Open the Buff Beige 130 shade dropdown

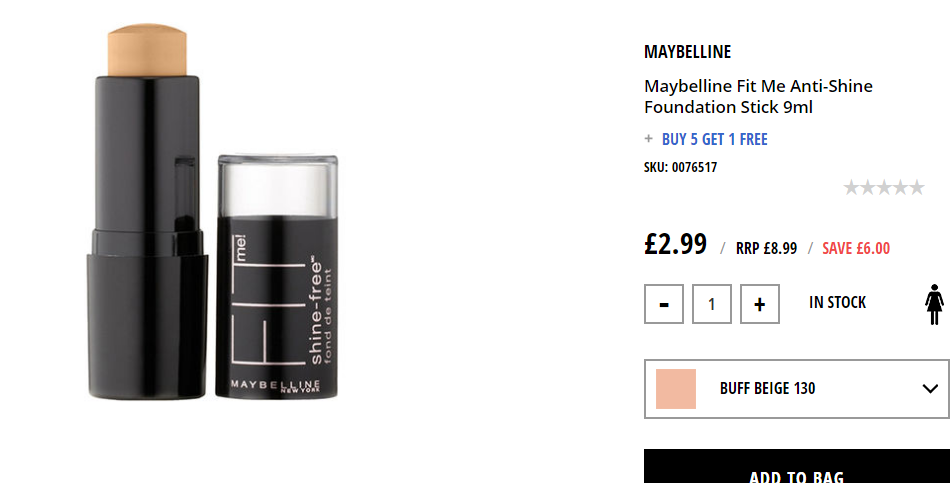[x=796, y=389]
